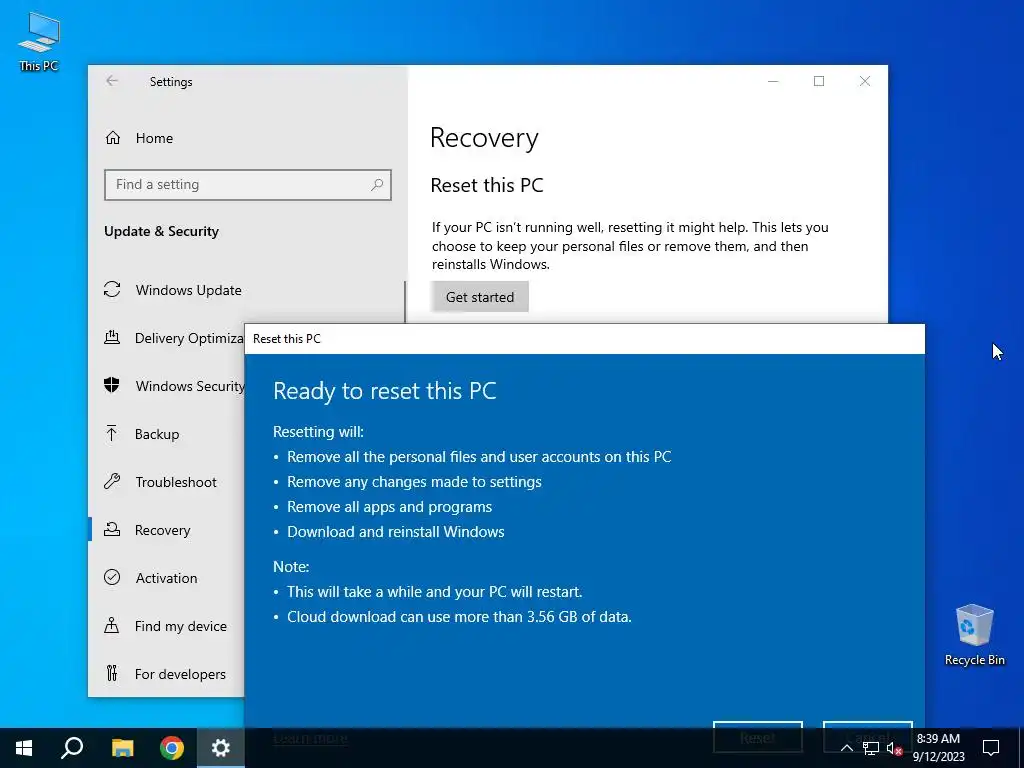Click the Activation checkmark circle icon
The image size is (1024, 768).
[x=112, y=577]
